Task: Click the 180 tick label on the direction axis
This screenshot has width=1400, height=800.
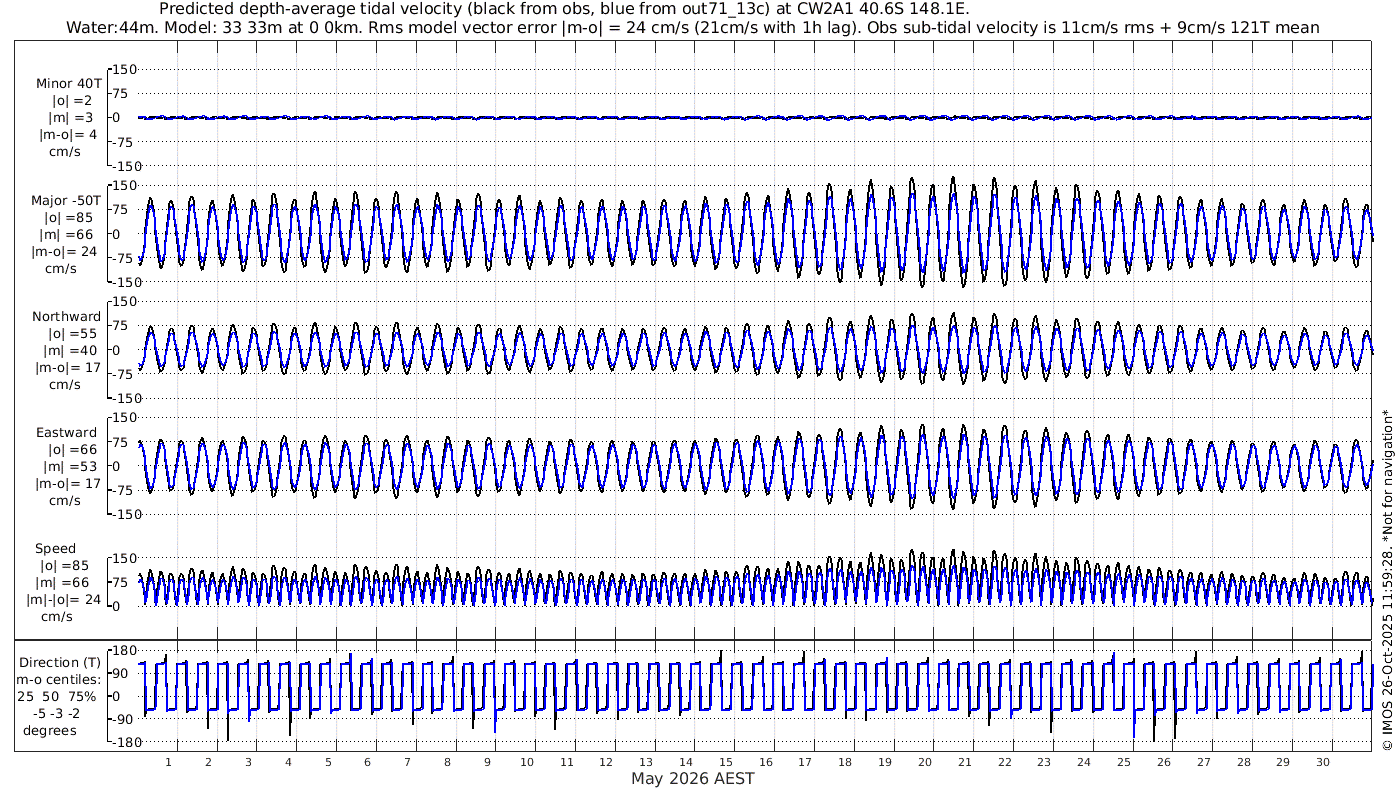Action: tap(122, 649)
